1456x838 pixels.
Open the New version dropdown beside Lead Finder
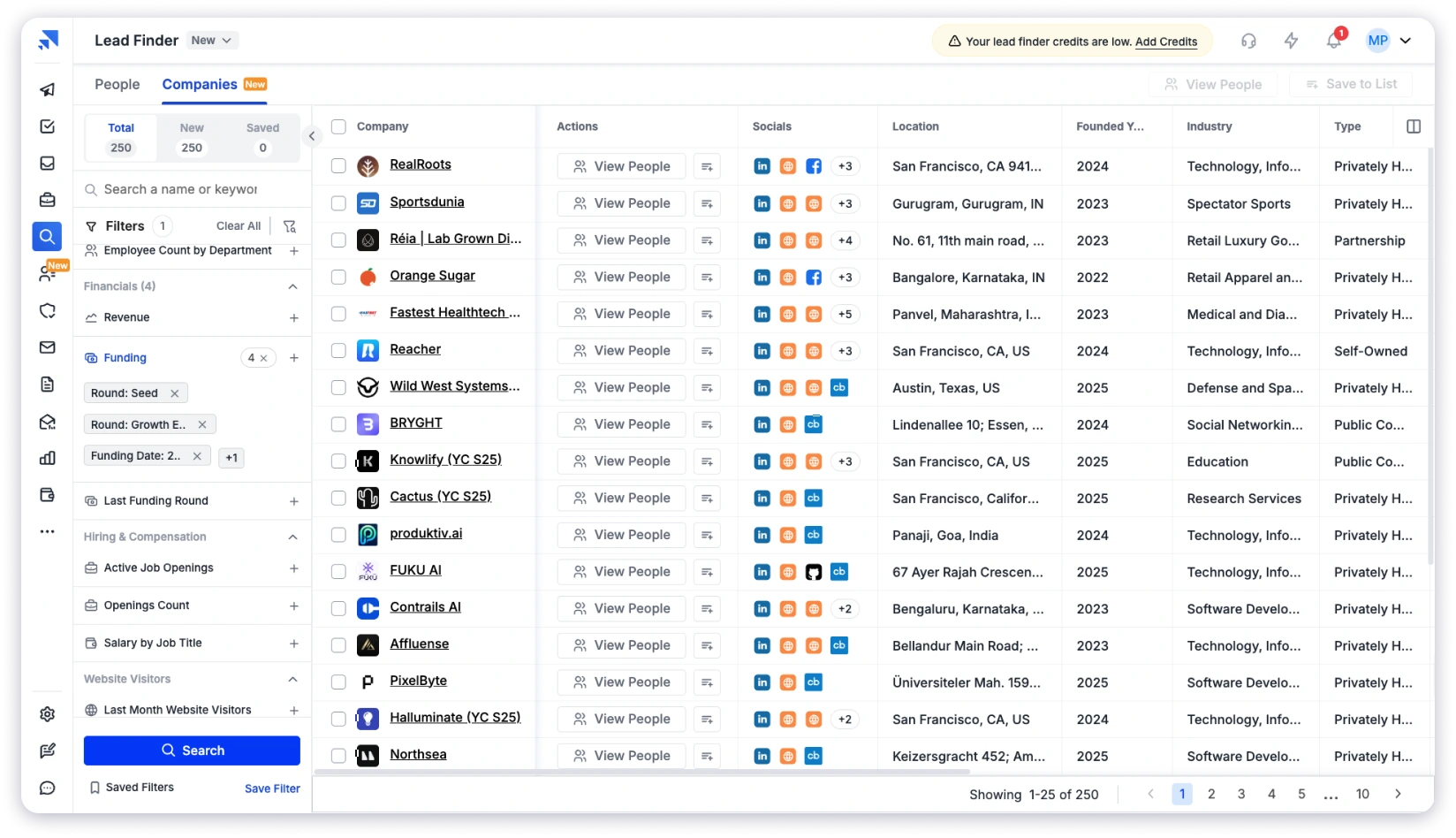[x=211, y=40]
